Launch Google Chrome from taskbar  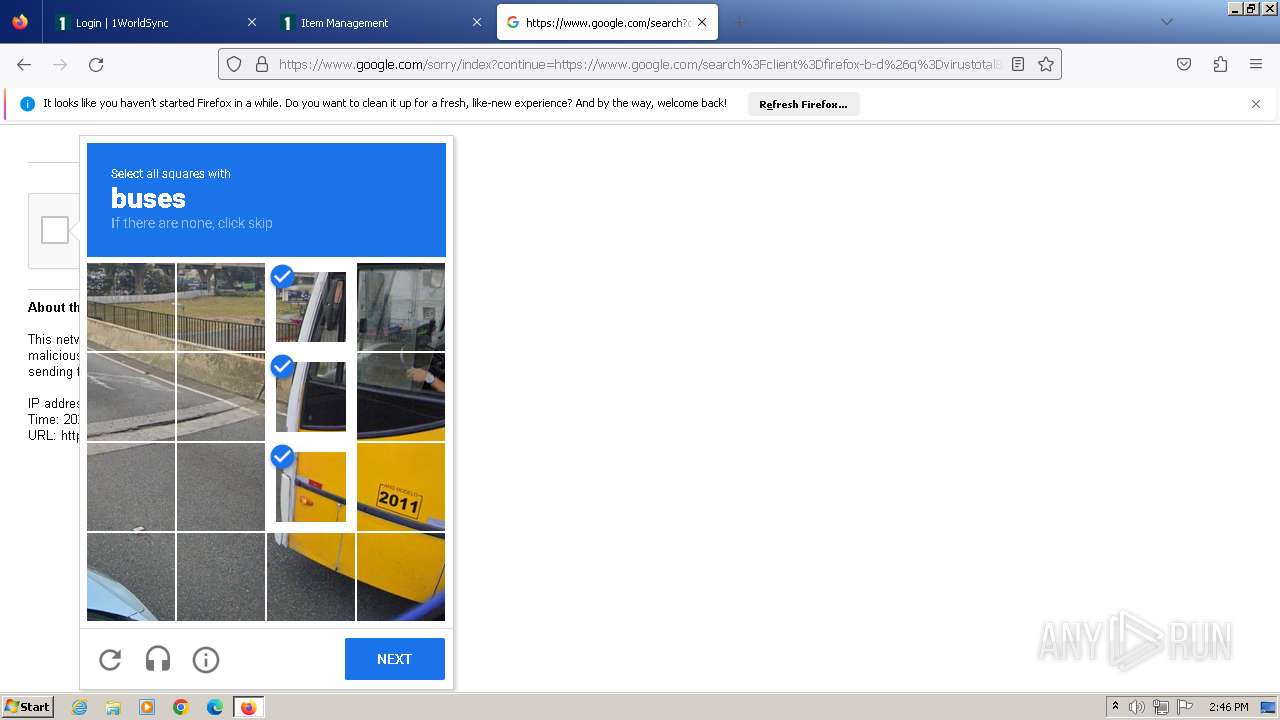coord(181,707)
